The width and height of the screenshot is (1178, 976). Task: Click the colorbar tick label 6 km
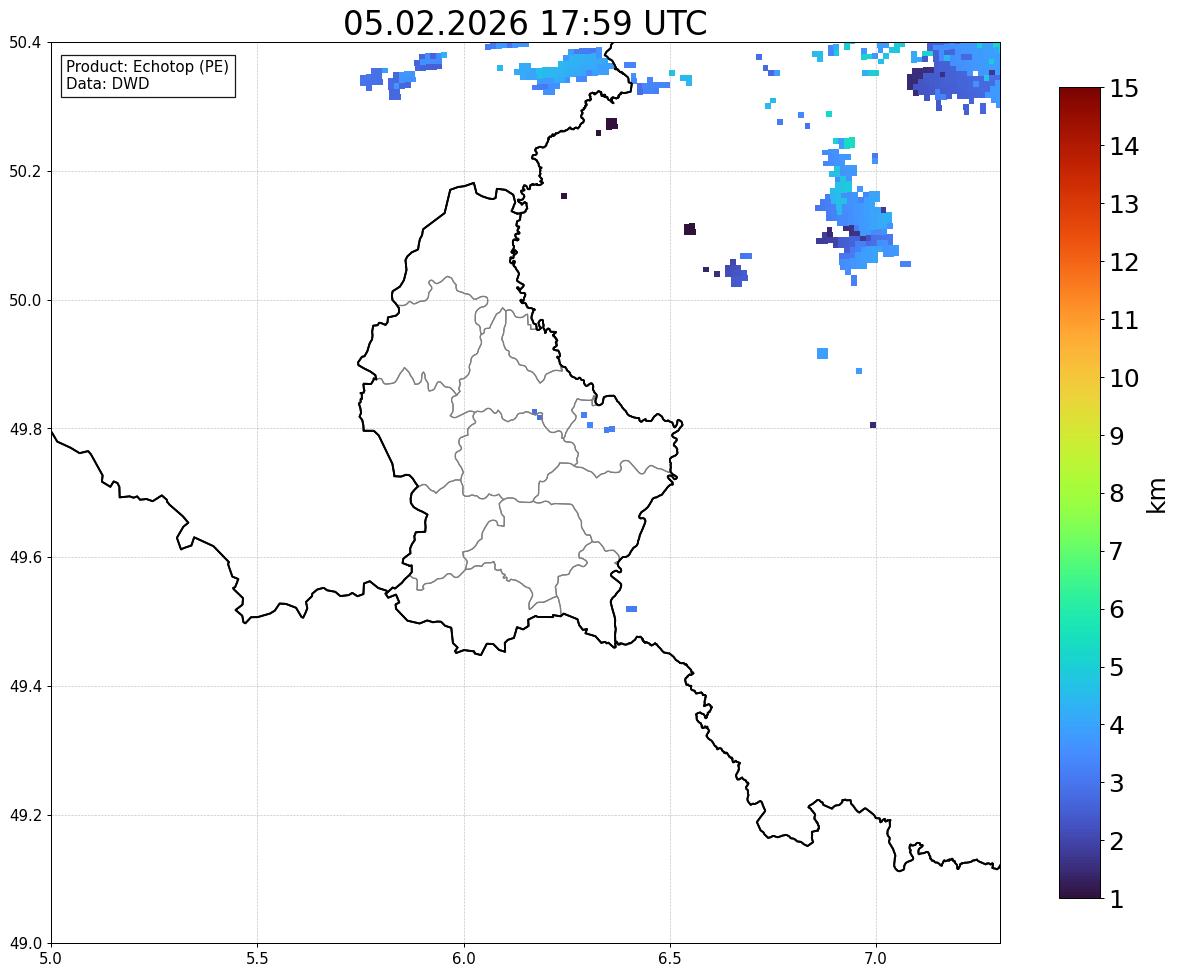pyautogui.click(x=1117, y=609)
